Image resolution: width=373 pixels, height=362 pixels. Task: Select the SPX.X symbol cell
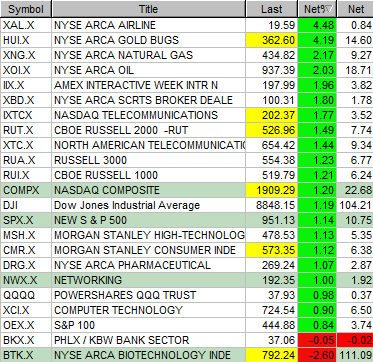[x=26, y=220]
